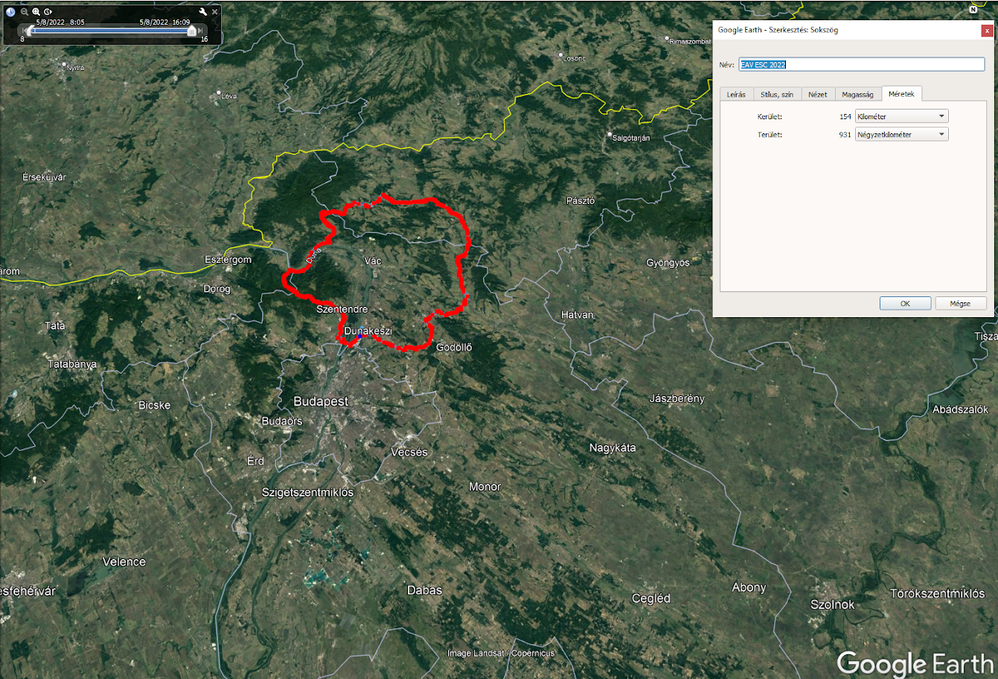Click the Törökszentmiklós map label

pyautogui.click(x=938, y=594)
